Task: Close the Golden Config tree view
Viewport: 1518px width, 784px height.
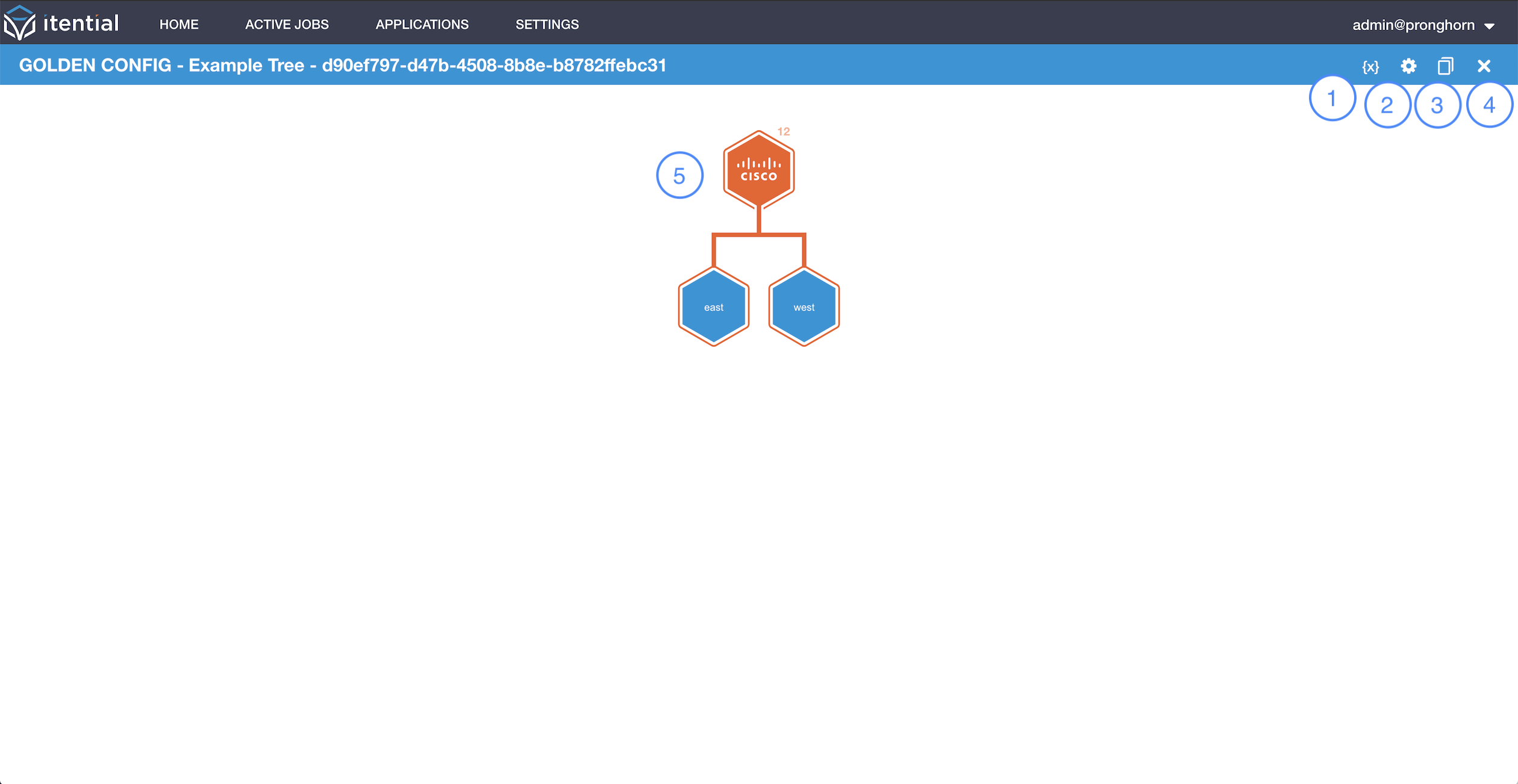Action: click(x=1484, y=66)
